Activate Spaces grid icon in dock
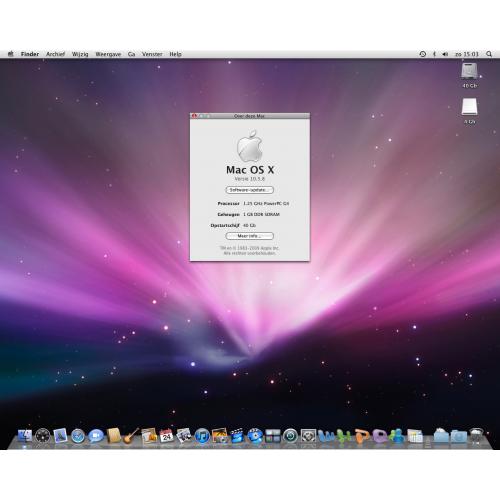 coord(273,436)
